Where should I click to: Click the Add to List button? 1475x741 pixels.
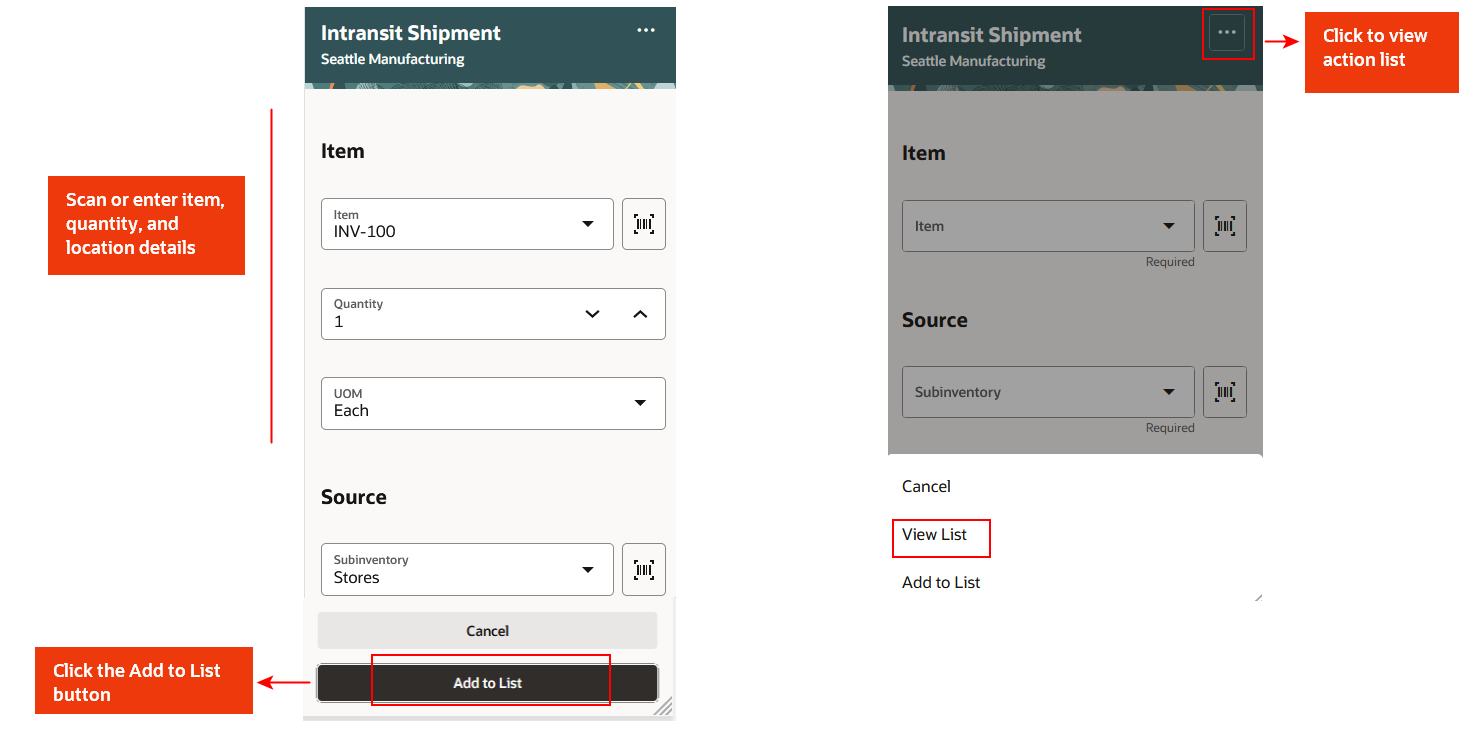pos(488,683)
